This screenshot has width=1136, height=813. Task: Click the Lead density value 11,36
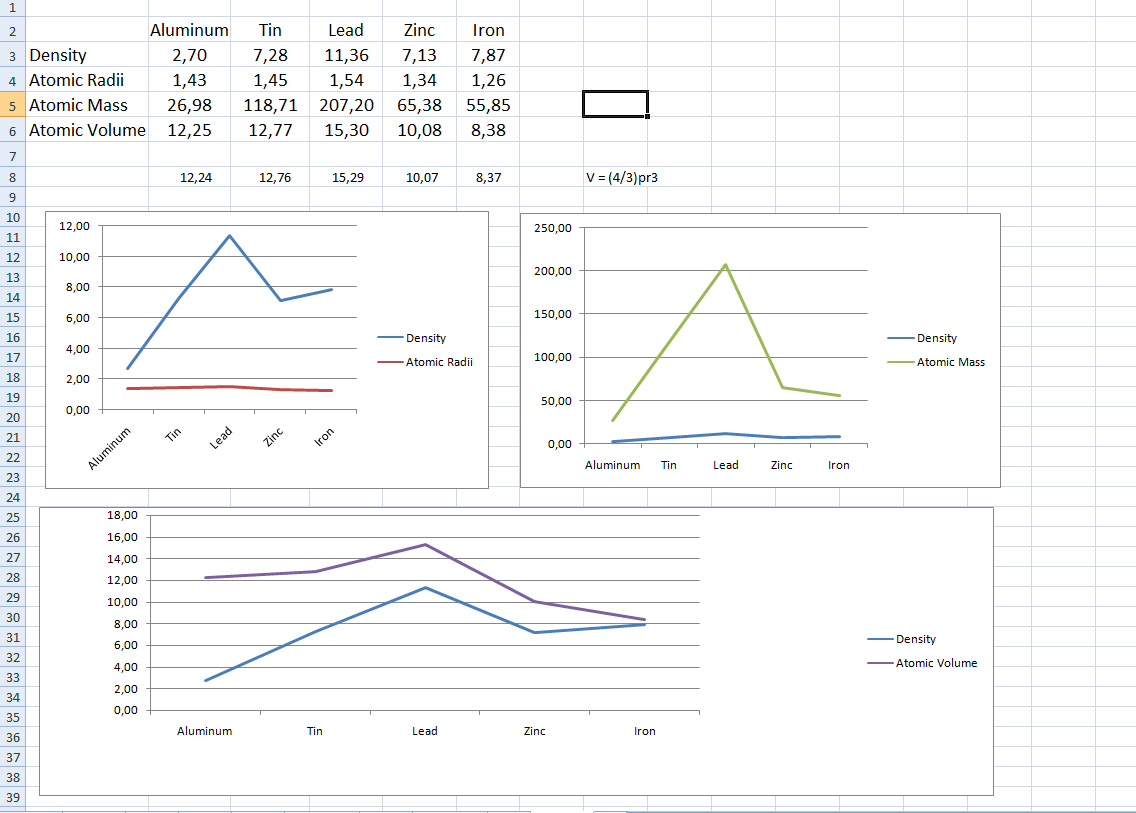pyautogui.click(x=345, y=55)
